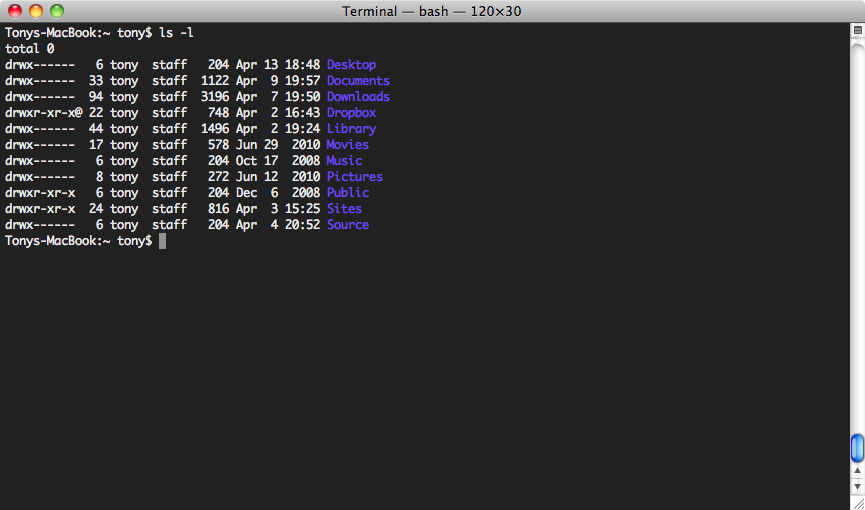Click the 'ls -l' command text
865x510 pixels.
click(x=176, y=33)
